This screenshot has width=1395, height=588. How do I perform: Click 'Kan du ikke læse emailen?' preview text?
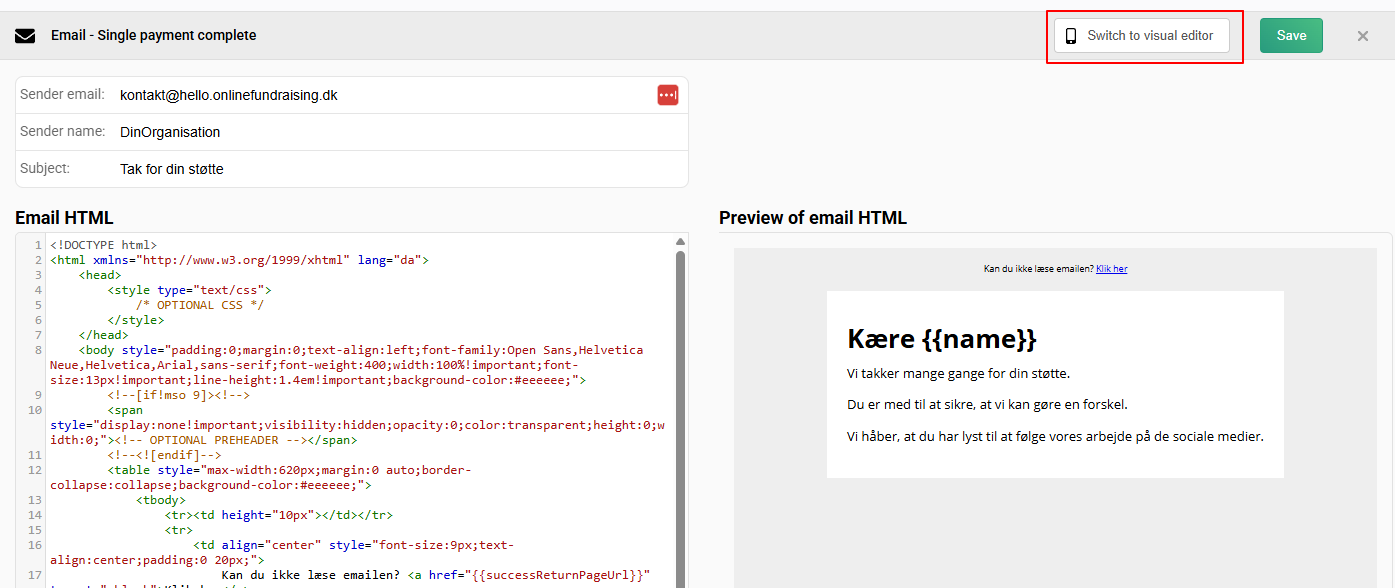tap(1038, 269)
